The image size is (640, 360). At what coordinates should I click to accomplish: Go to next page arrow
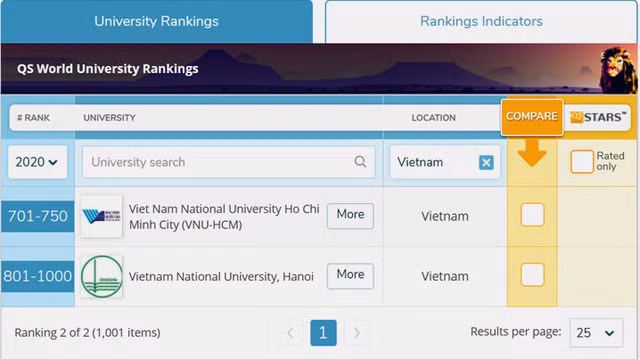coord(356,333)
